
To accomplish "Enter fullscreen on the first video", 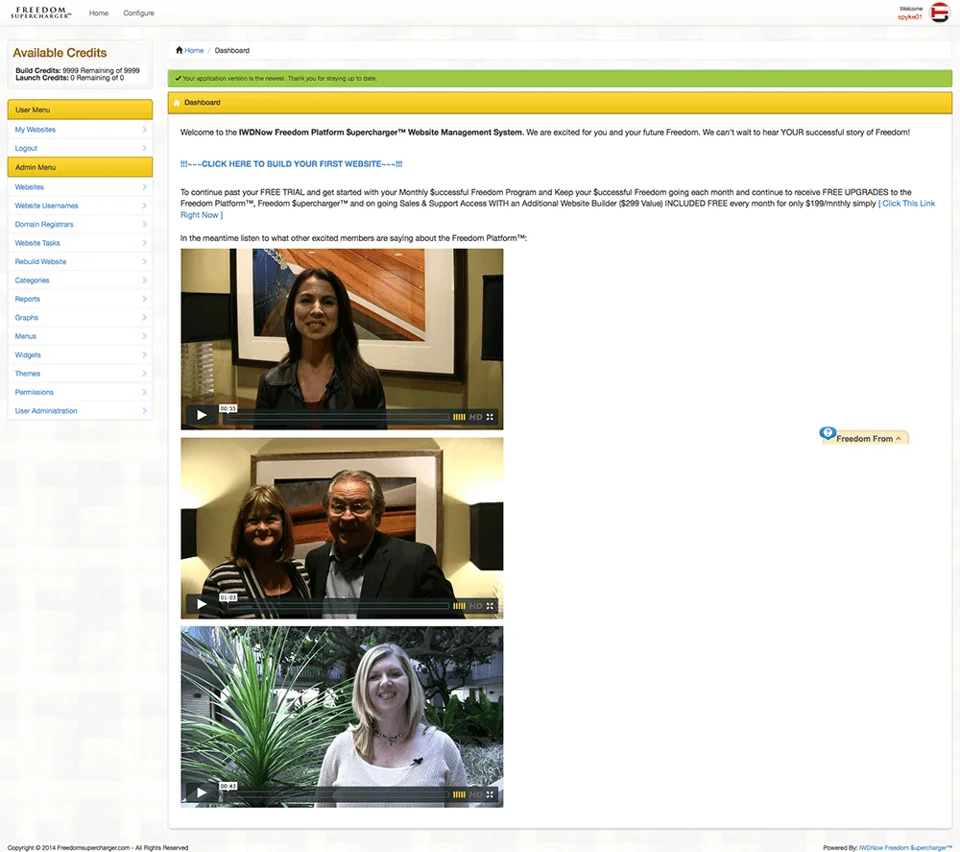I will pos(490,417).
